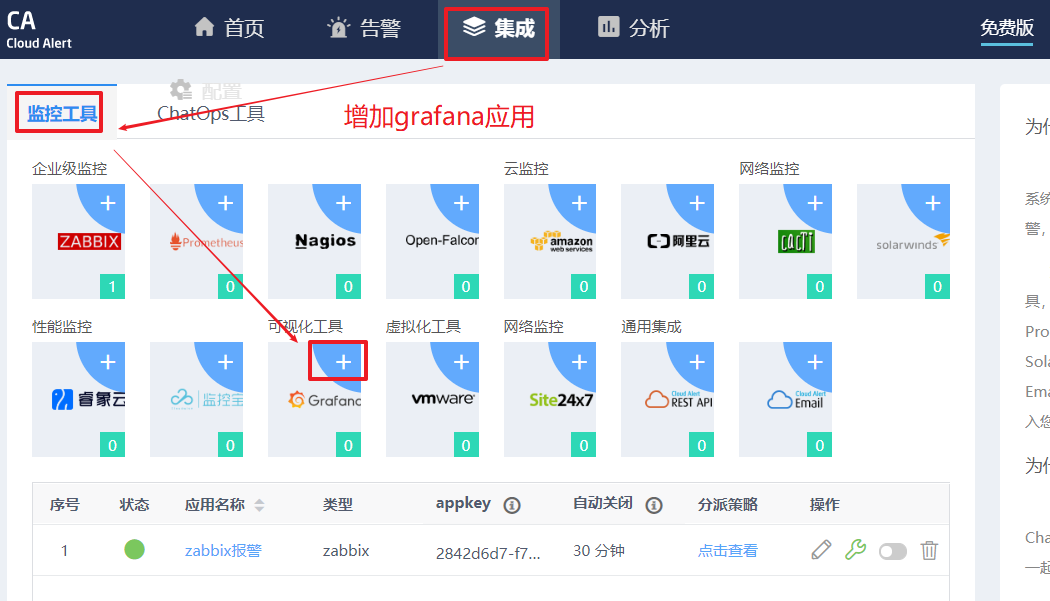The image size is (1050, 601).
Task: Switch to the 集成 integration tab
Action: (498, 28)
